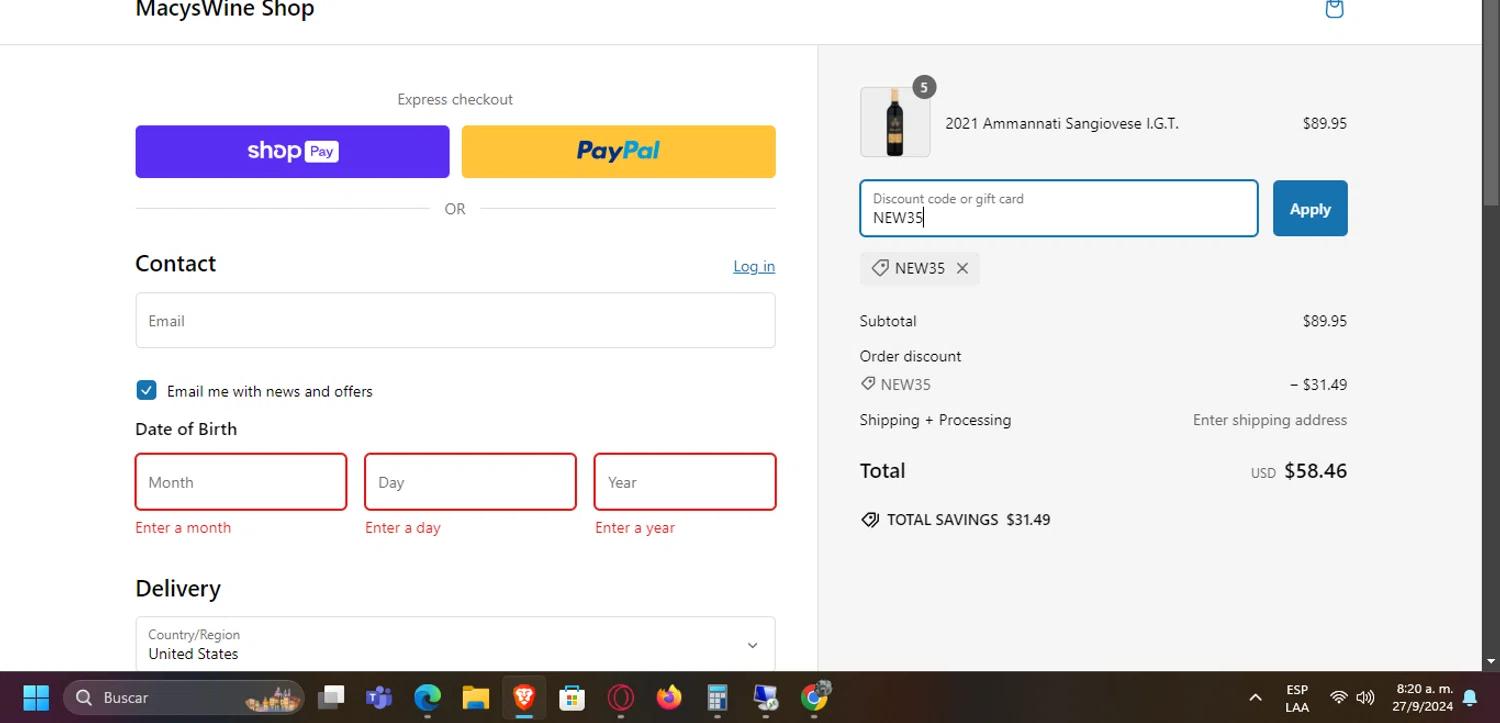Open Opera browser from taskbar
This screenshot has width=1500, height=723.
(620, 697)
